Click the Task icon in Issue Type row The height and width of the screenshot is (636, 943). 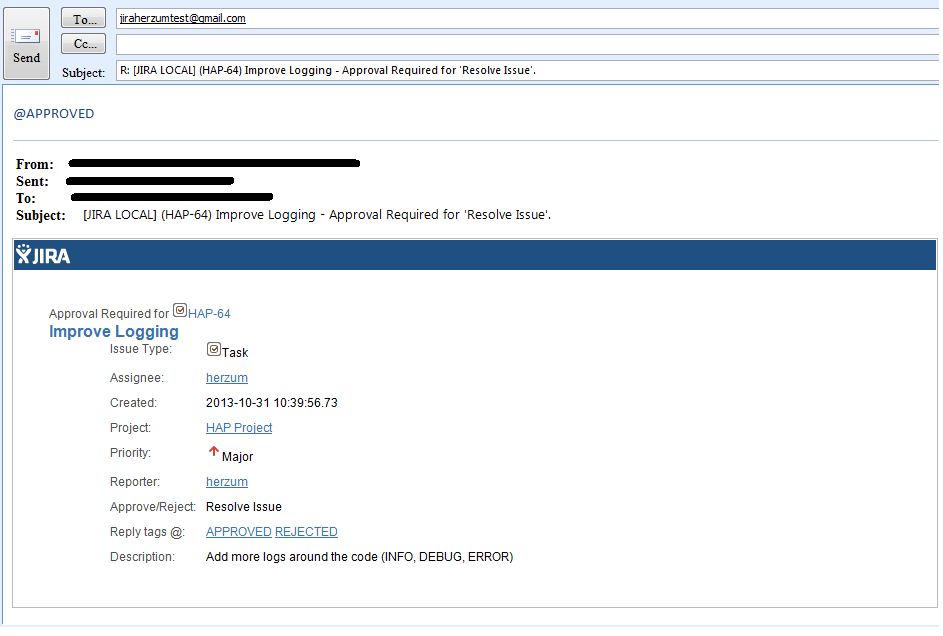click(x=213, y=350)
